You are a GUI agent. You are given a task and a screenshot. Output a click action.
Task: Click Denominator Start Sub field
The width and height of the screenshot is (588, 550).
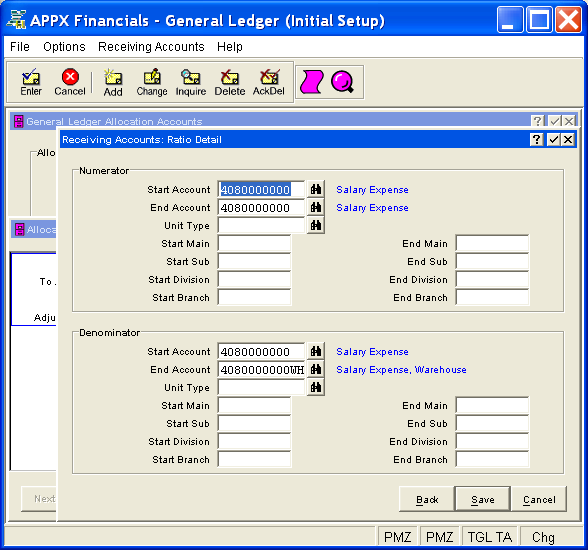[x=254, y=423]
